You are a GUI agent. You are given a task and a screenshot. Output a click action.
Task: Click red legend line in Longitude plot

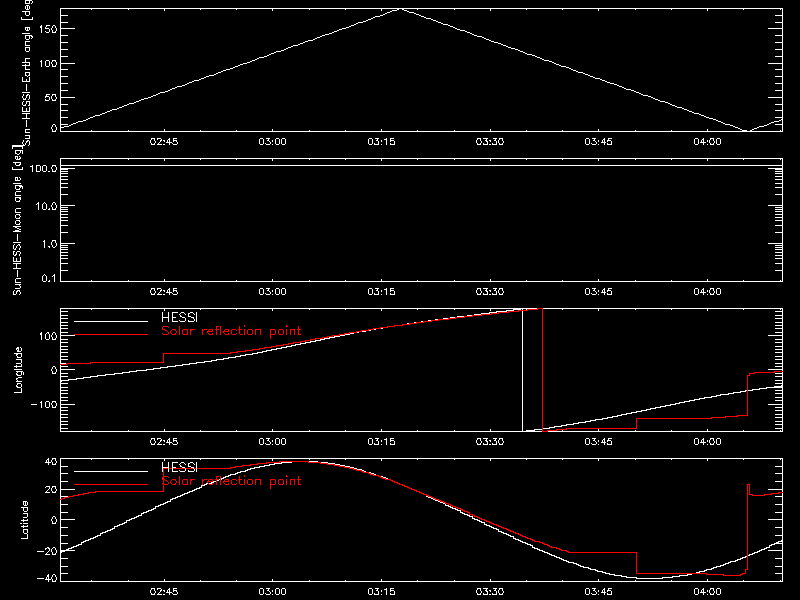point(111,335)
